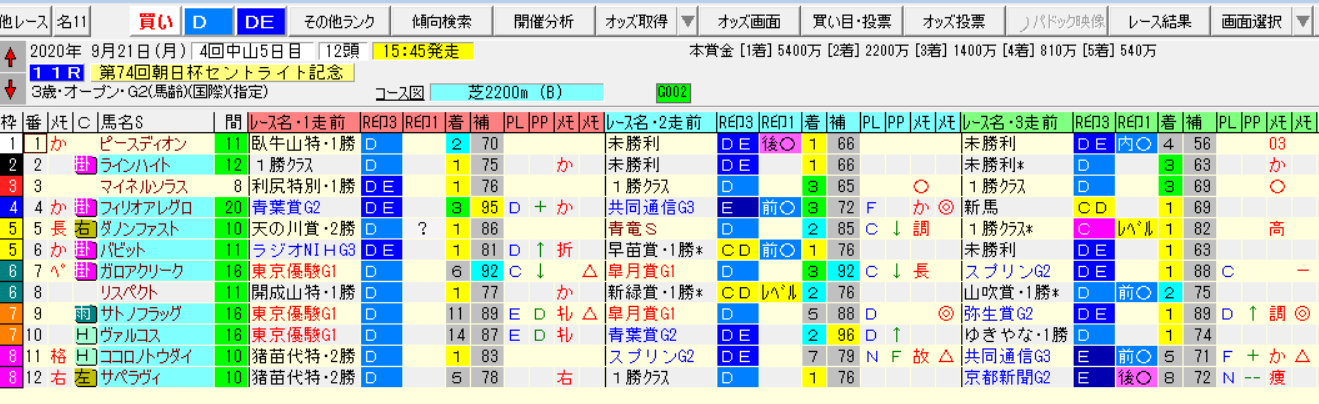Open レース結果 race results
The image size is (1319, 404).
[x=1158, y=21]
